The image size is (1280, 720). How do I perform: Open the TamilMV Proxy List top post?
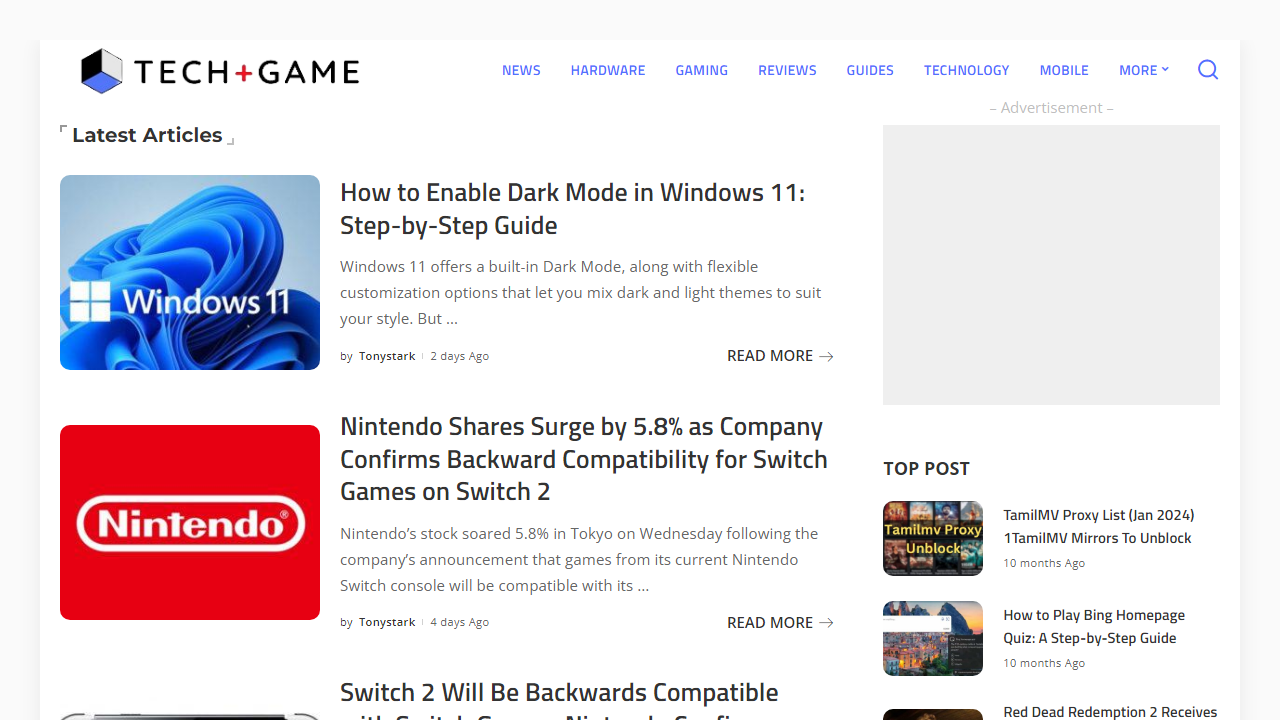[x=1098, y=526]
